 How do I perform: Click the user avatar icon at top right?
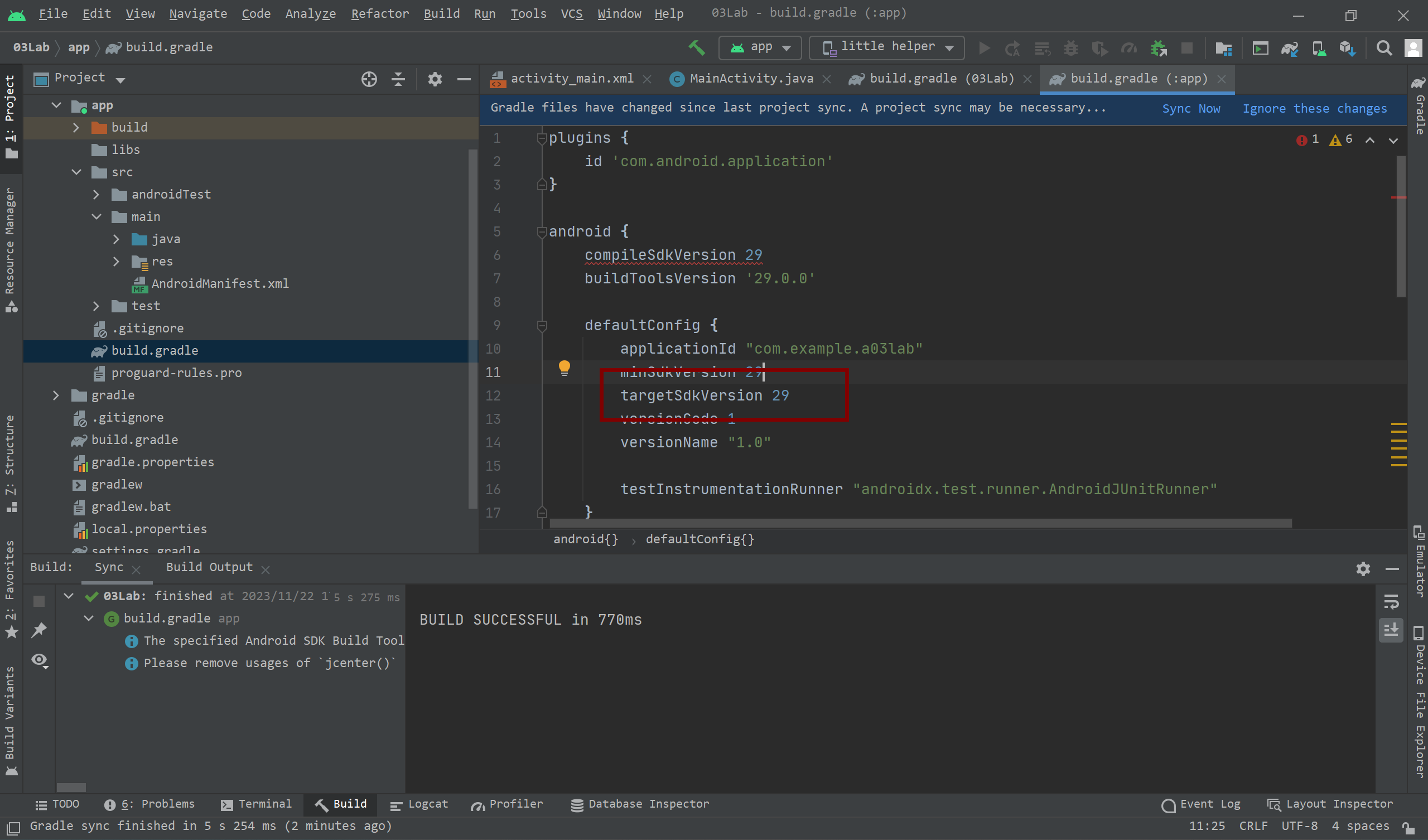click(1413, 48)
